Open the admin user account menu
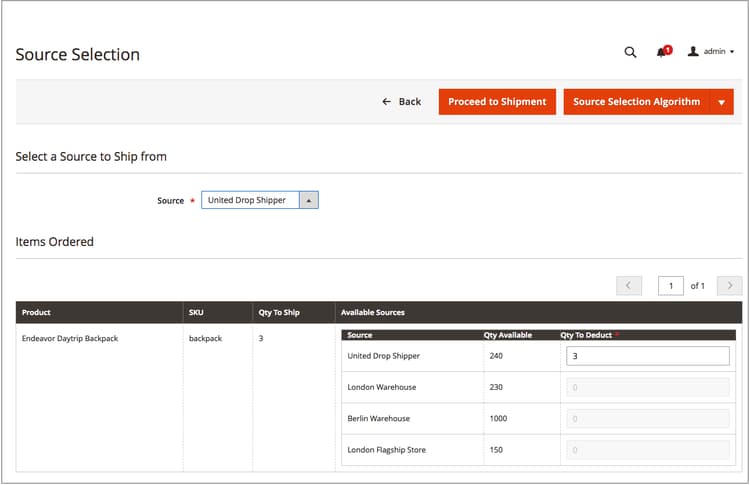The height and width of the screenshot is (485, 750). coord(711,51)
